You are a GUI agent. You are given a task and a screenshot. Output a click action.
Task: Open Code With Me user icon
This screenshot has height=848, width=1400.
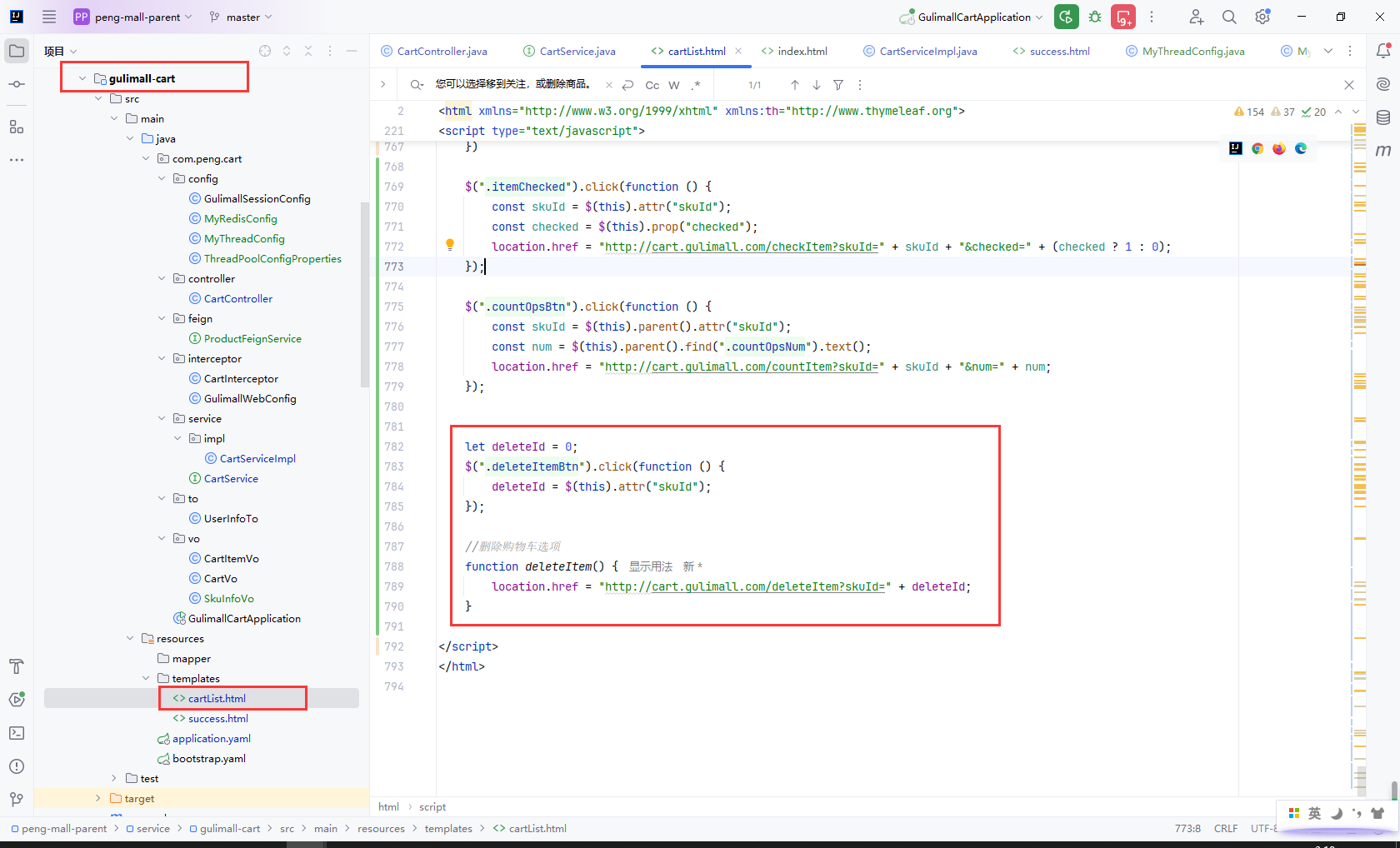pos(1197,17)
